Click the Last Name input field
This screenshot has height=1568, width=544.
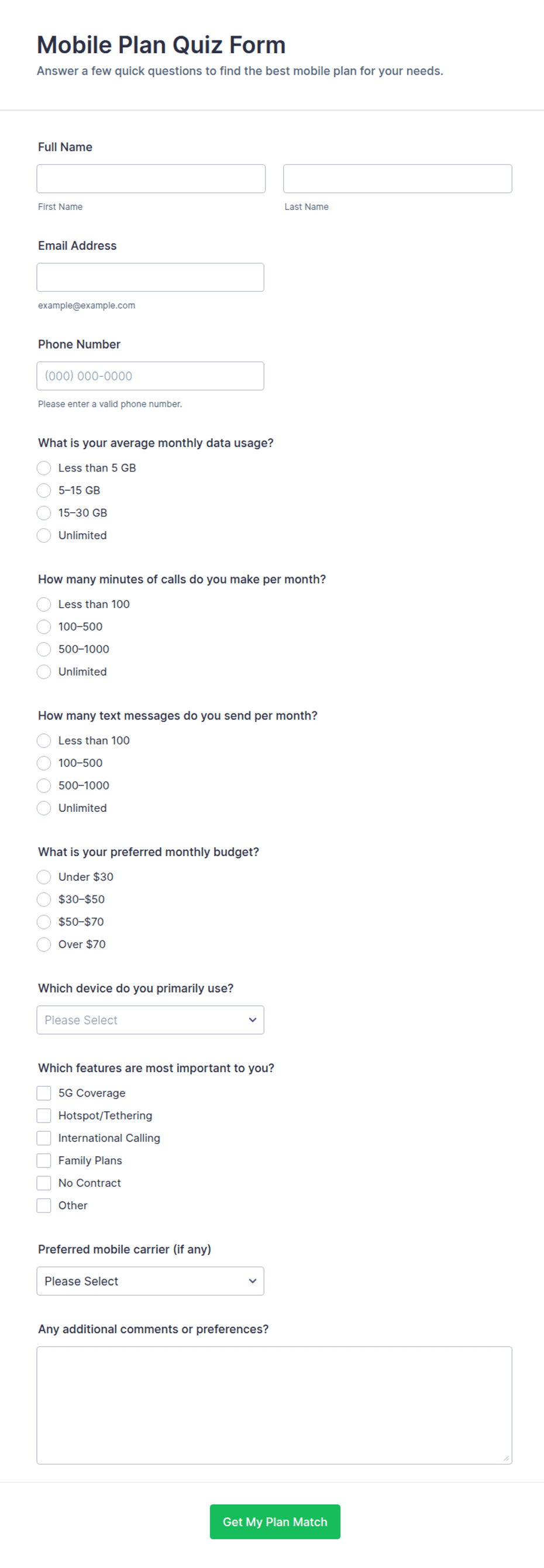tap(397, 178)
